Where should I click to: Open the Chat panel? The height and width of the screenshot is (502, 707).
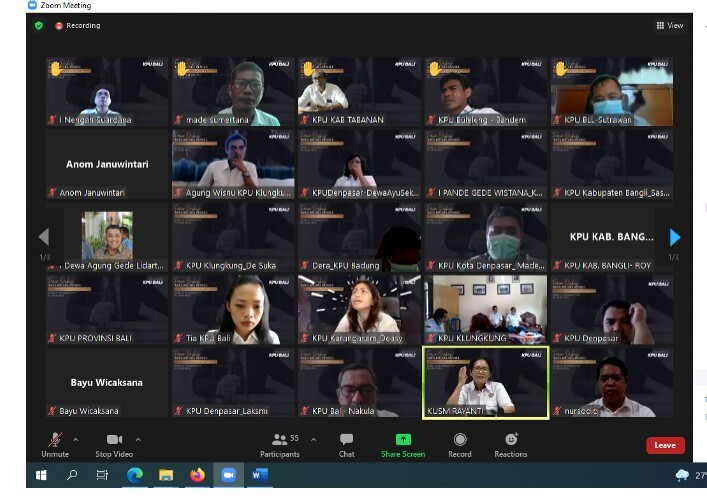coord(346,444)
